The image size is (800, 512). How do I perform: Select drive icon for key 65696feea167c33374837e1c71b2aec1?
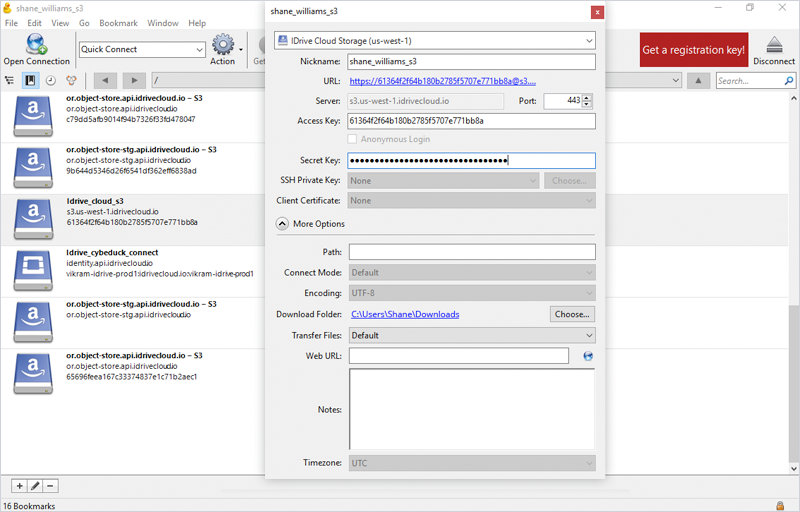click(33, 374)
